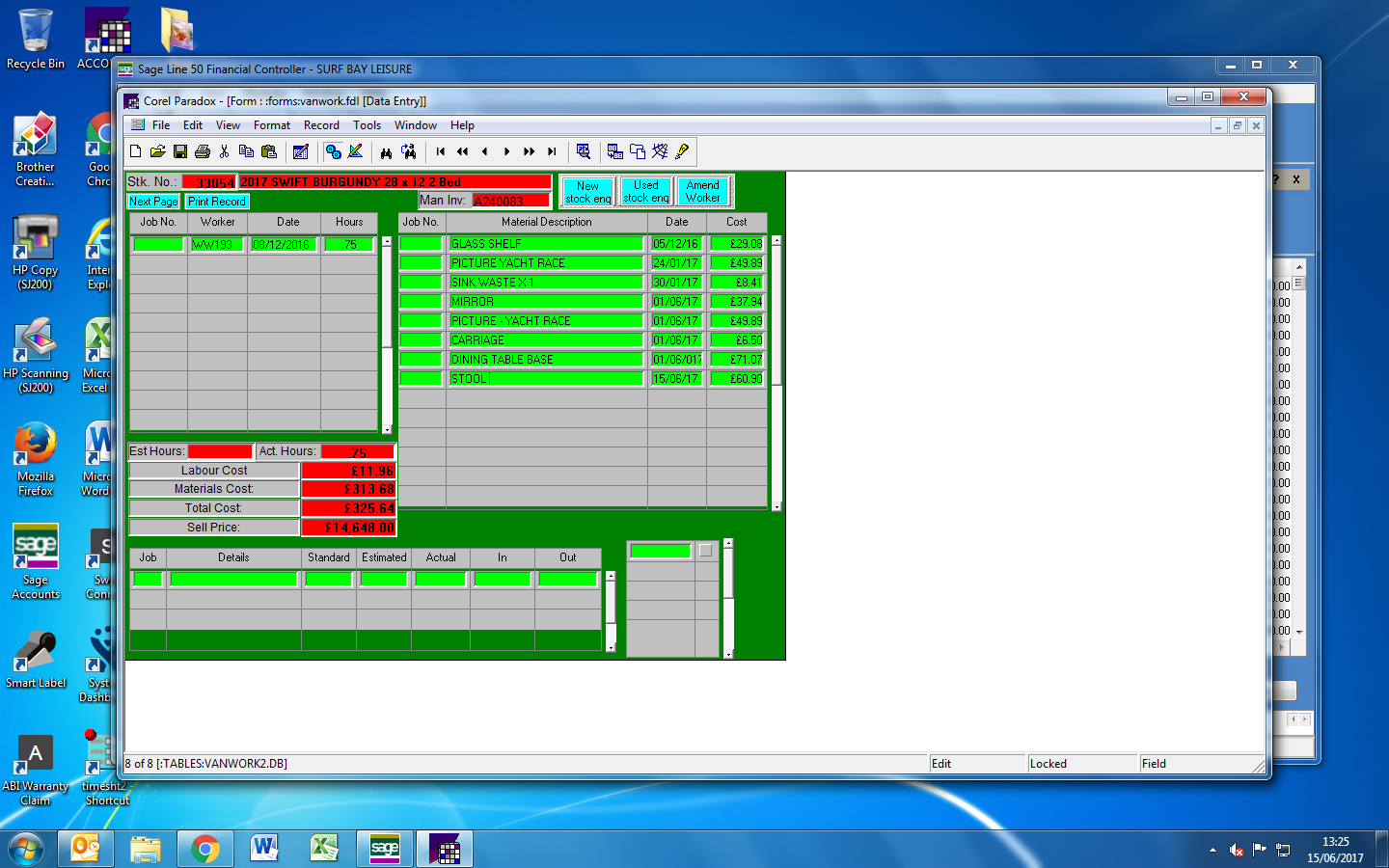1389x868 pixels.
Task: Open the Record menu
Action: click(321, 125)
